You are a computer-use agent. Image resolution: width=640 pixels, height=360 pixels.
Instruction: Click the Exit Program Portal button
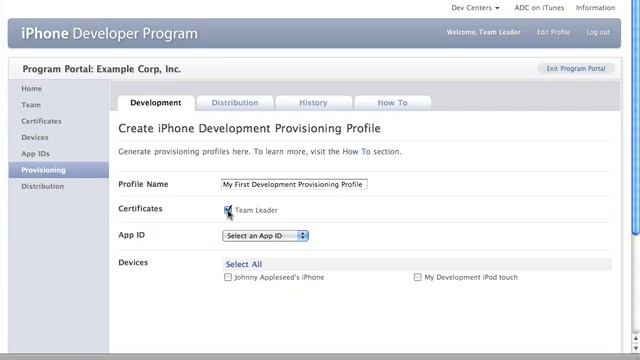[x=576, y=69]
